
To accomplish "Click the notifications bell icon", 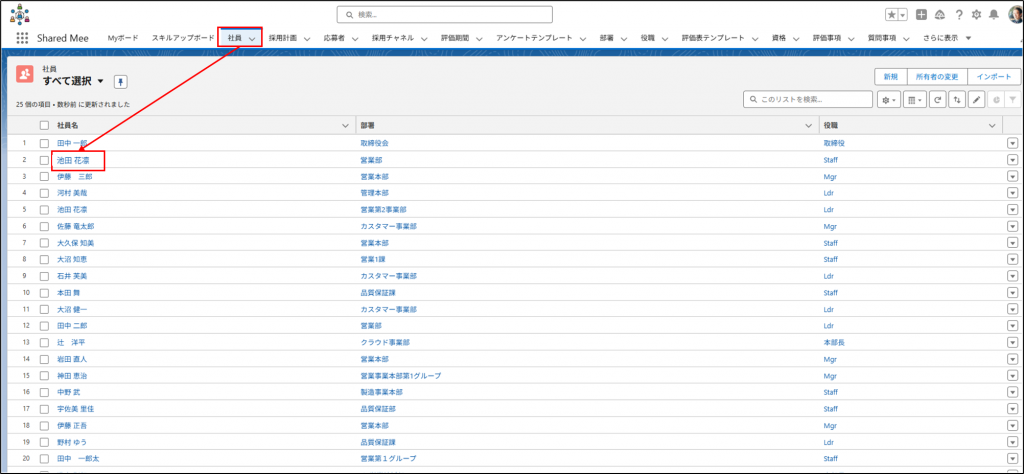I will click(x=993, y=15).
